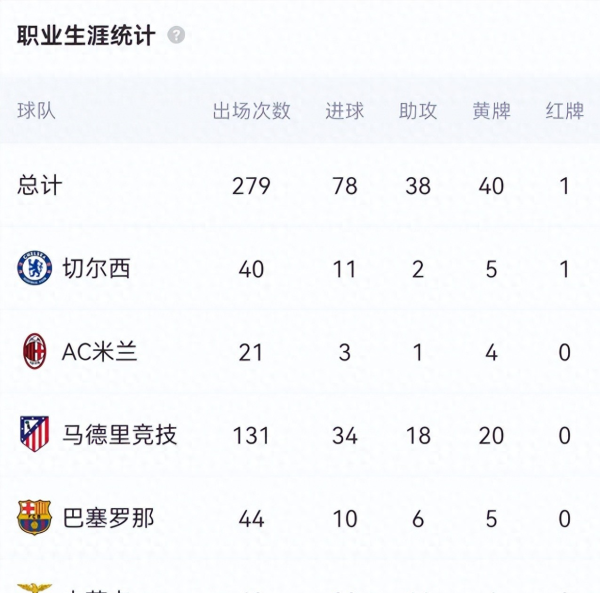
Task: Open the AC米兰 team name link
Action: tap(99, 352)
